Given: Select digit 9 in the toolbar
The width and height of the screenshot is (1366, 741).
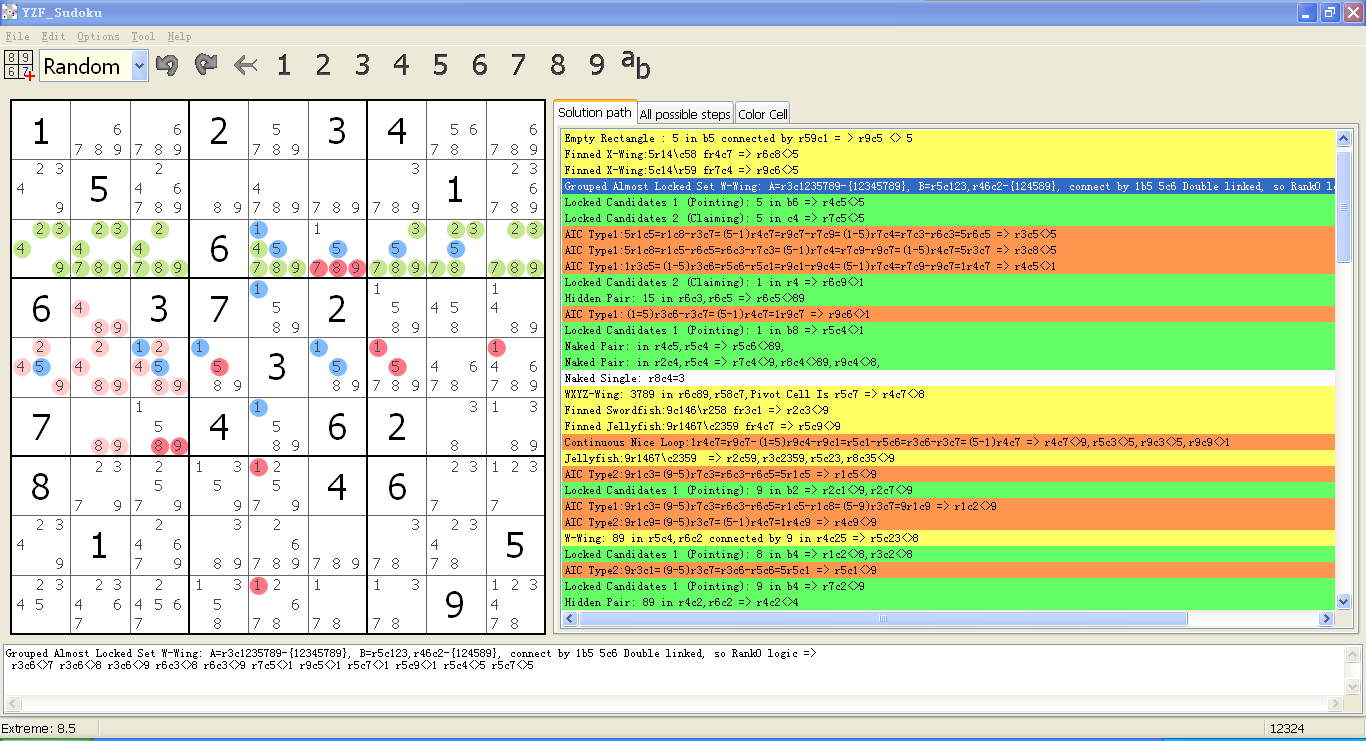Looking at the screenshot, I should [x=597, y=66].
